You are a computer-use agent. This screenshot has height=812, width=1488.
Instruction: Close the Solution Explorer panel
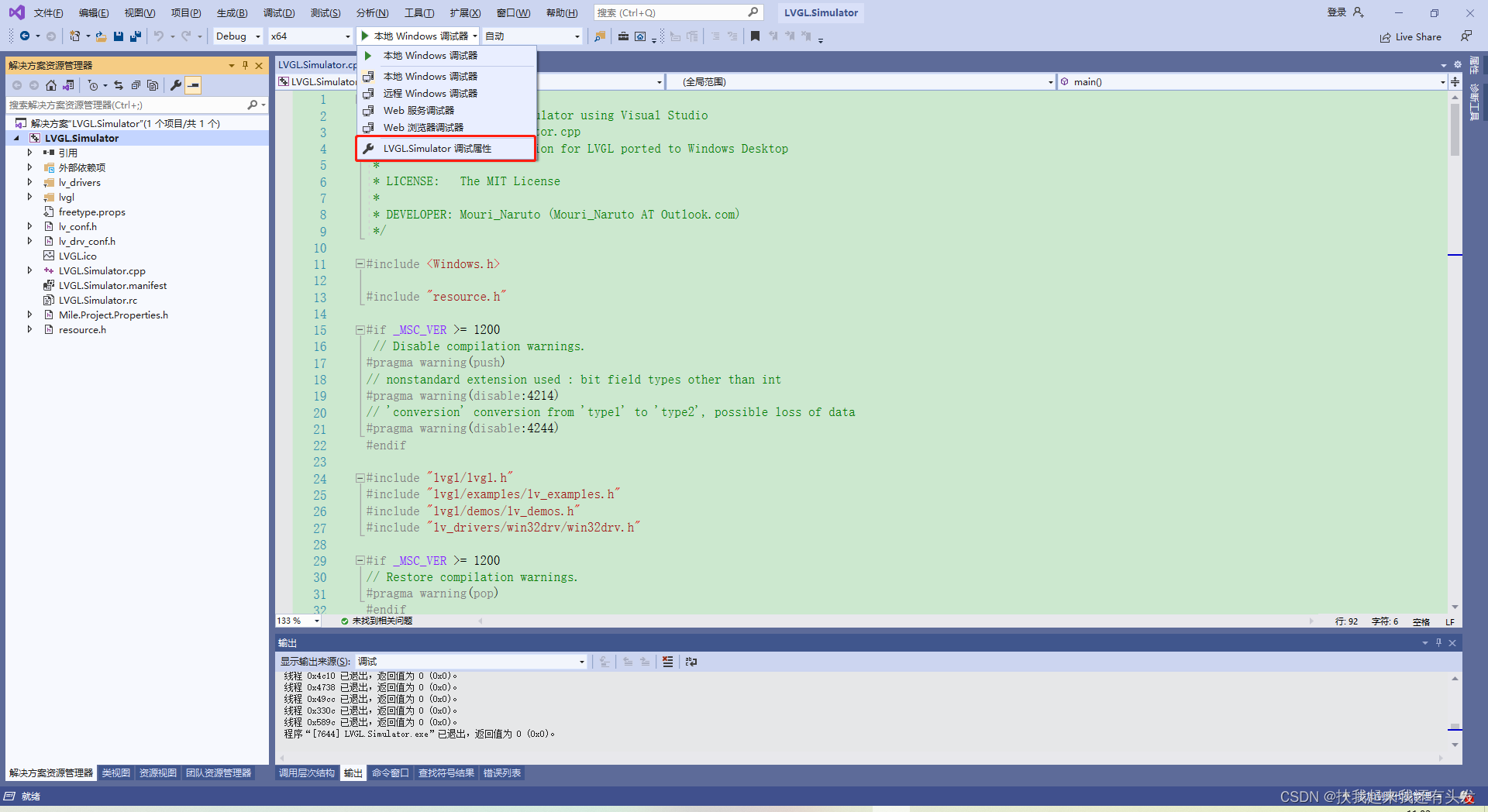click(259, 65)
